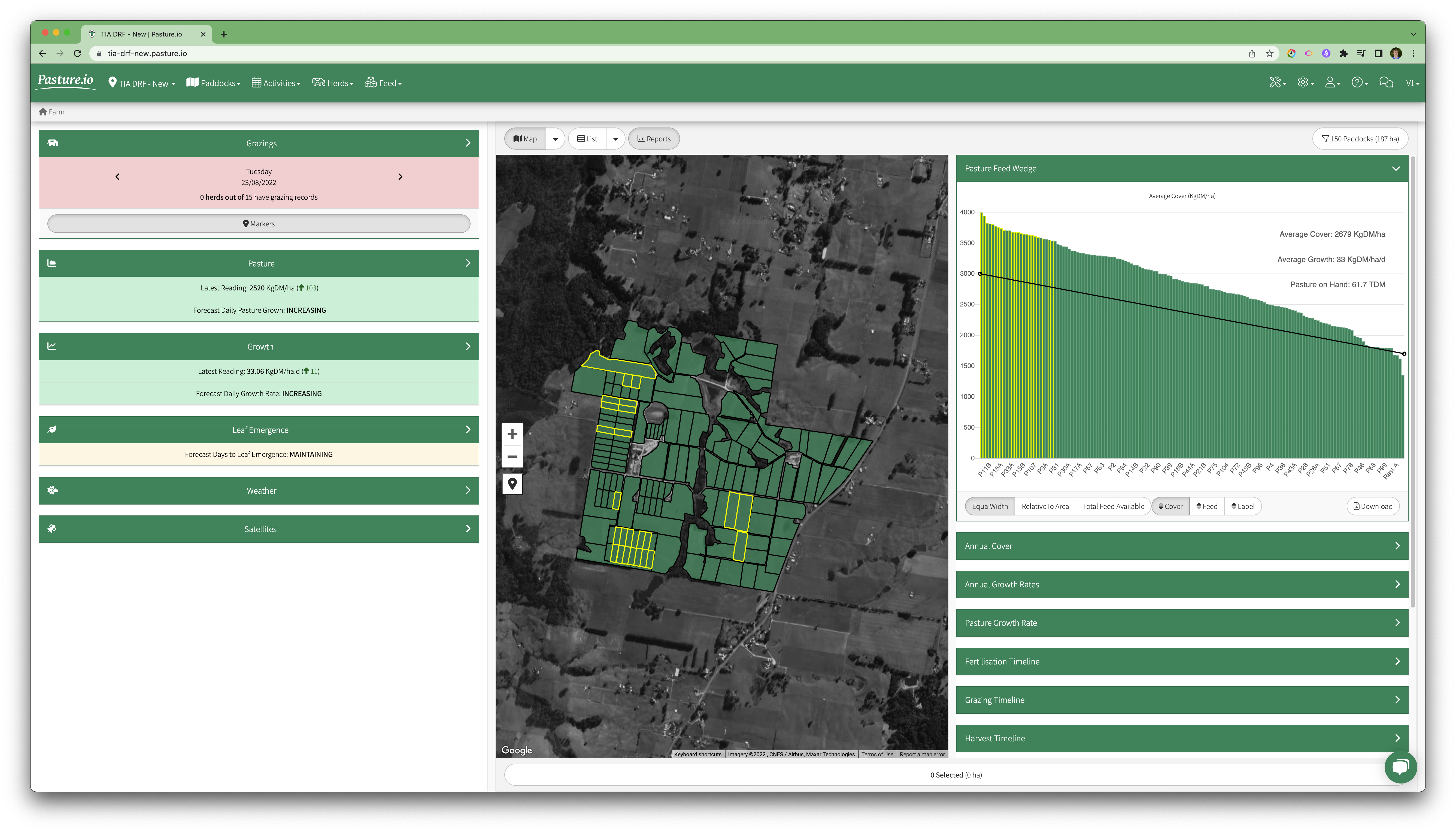Open the TIA DRF - New farm menu

tap(142, 83)
